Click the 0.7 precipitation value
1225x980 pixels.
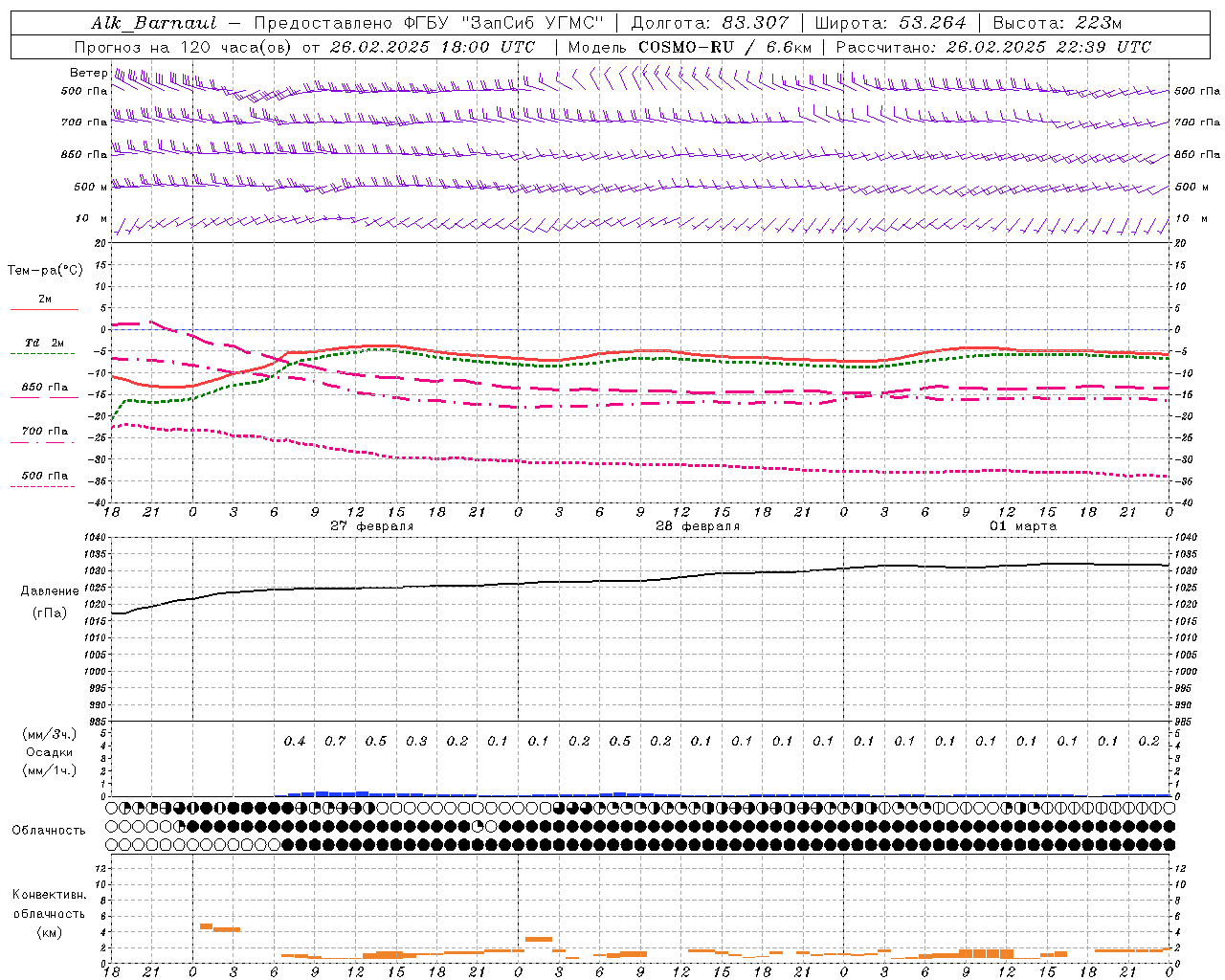click(x=335, y=742)
